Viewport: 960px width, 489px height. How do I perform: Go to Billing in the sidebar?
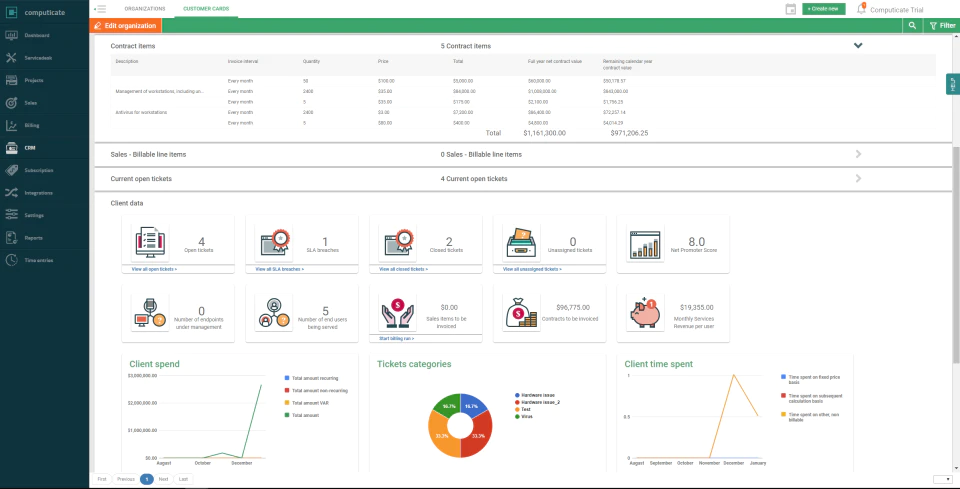pyautogui.click(x=32, y=125)
